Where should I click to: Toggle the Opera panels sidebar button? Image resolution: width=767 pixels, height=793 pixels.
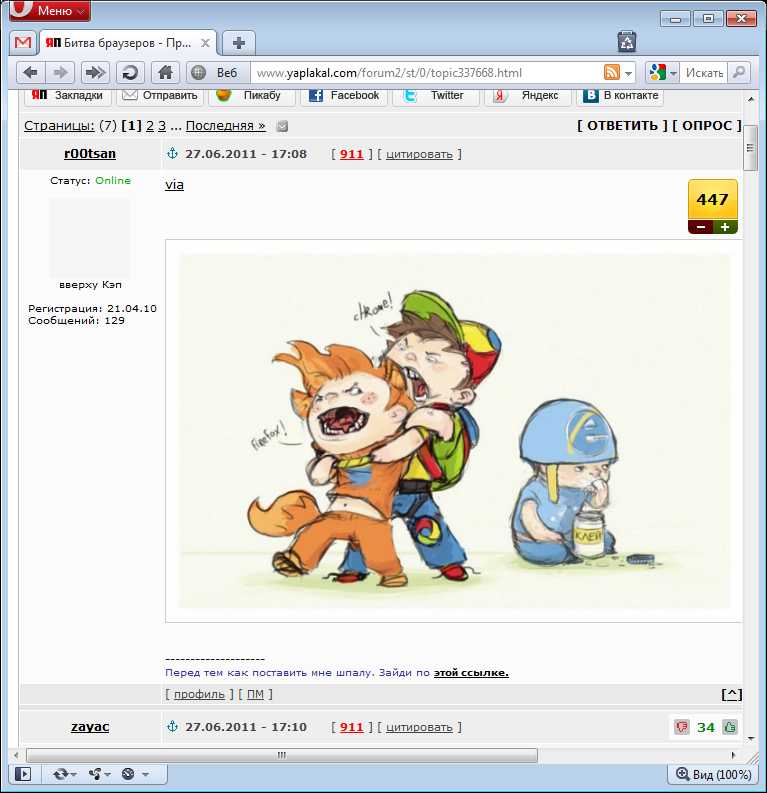[x=23, y=774]
